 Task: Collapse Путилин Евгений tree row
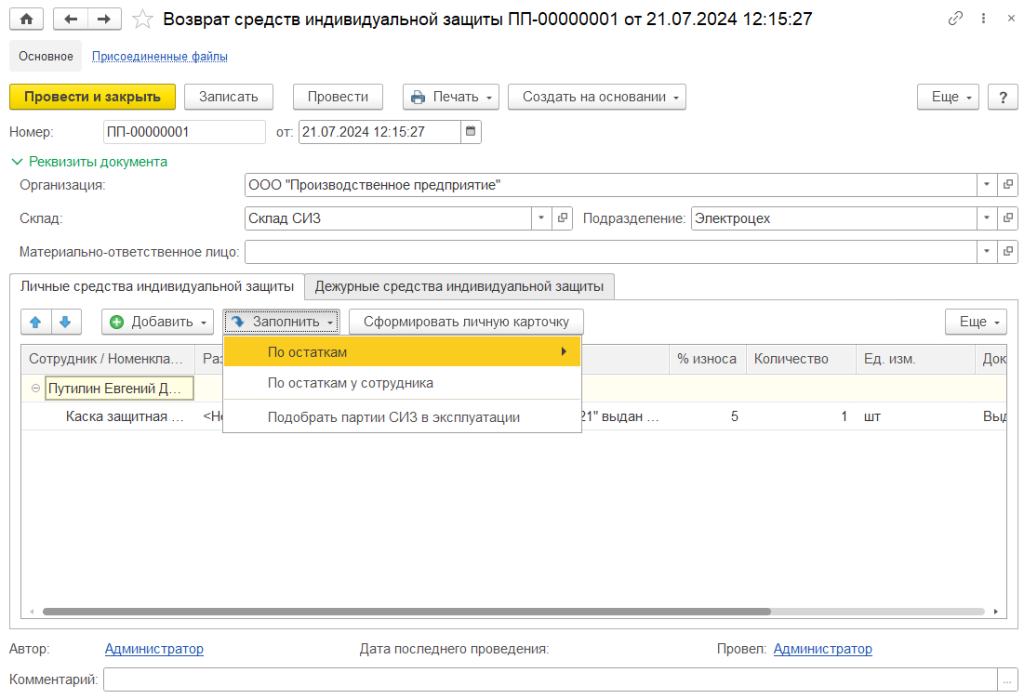tap(37, 388)
